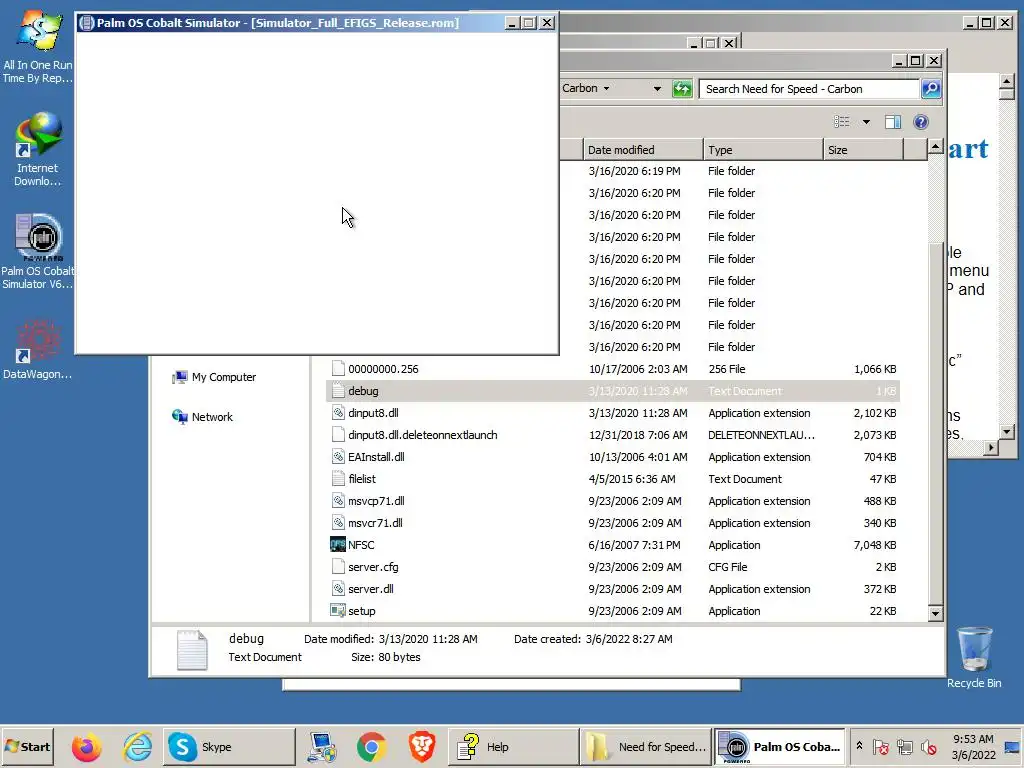Click the red flag action center tray icon

(880, 746)
